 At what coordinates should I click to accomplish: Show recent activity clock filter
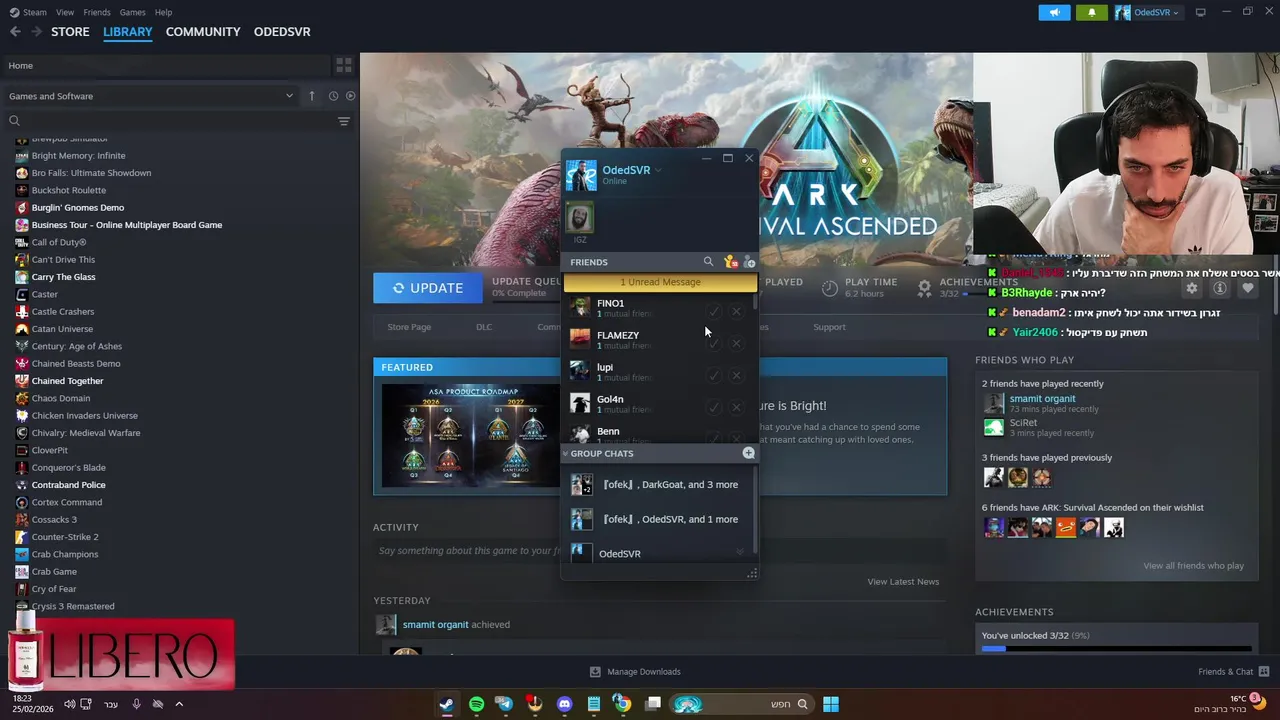tap(334, 96)
